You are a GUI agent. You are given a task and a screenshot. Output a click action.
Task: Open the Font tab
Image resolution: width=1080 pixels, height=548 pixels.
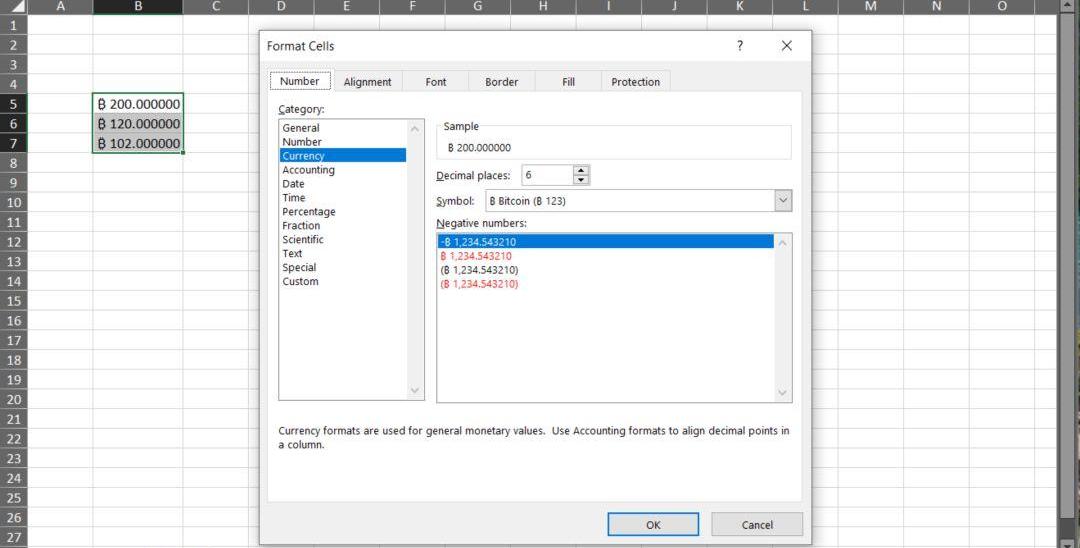tap(435, 82)
